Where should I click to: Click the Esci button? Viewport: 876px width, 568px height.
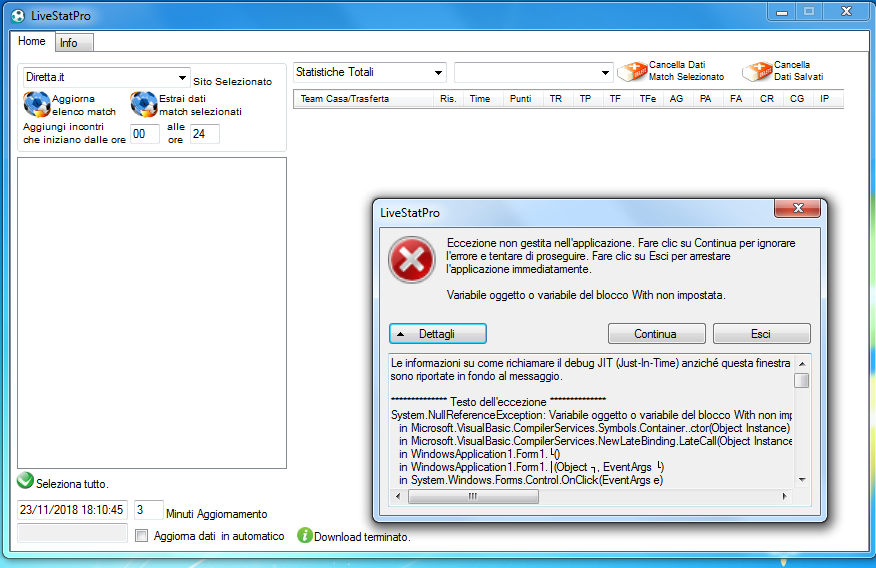pos(761,334)
